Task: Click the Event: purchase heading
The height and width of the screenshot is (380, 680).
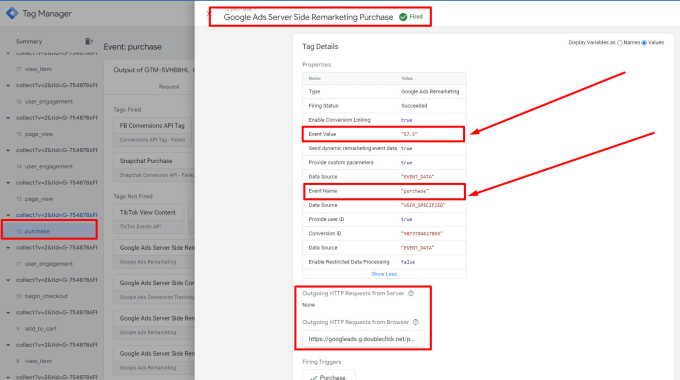Action: pos(132,47)
